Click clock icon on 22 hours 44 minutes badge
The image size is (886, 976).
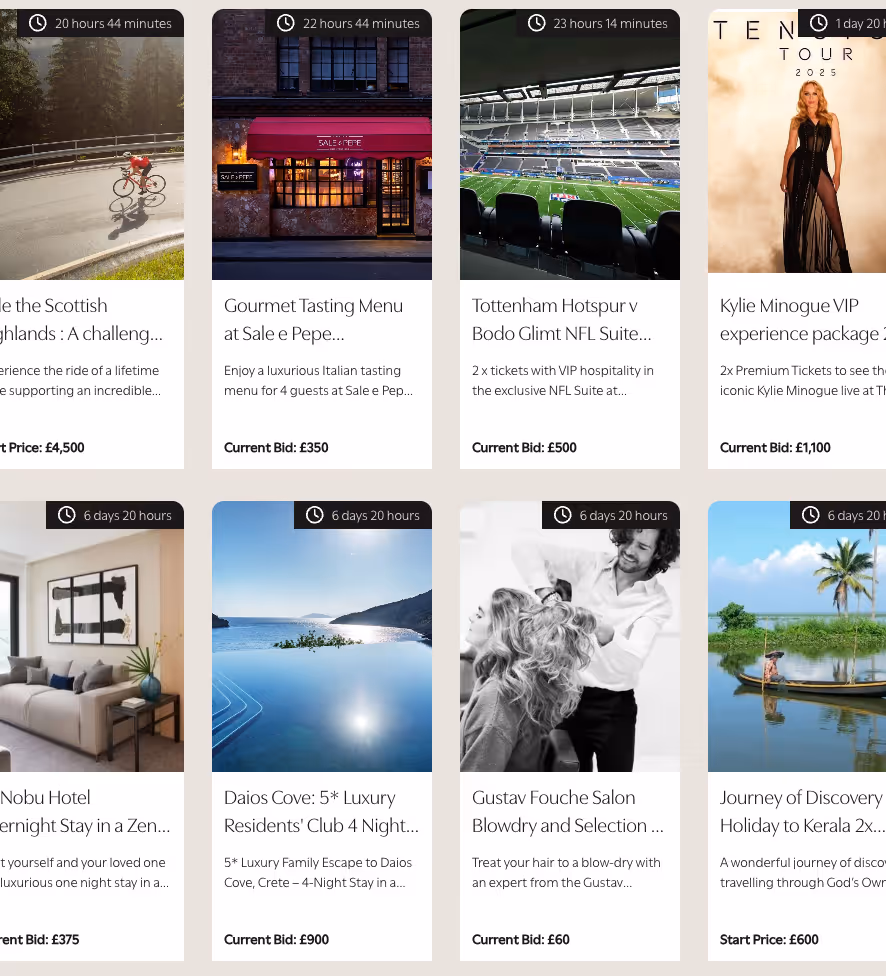point(286,23)
